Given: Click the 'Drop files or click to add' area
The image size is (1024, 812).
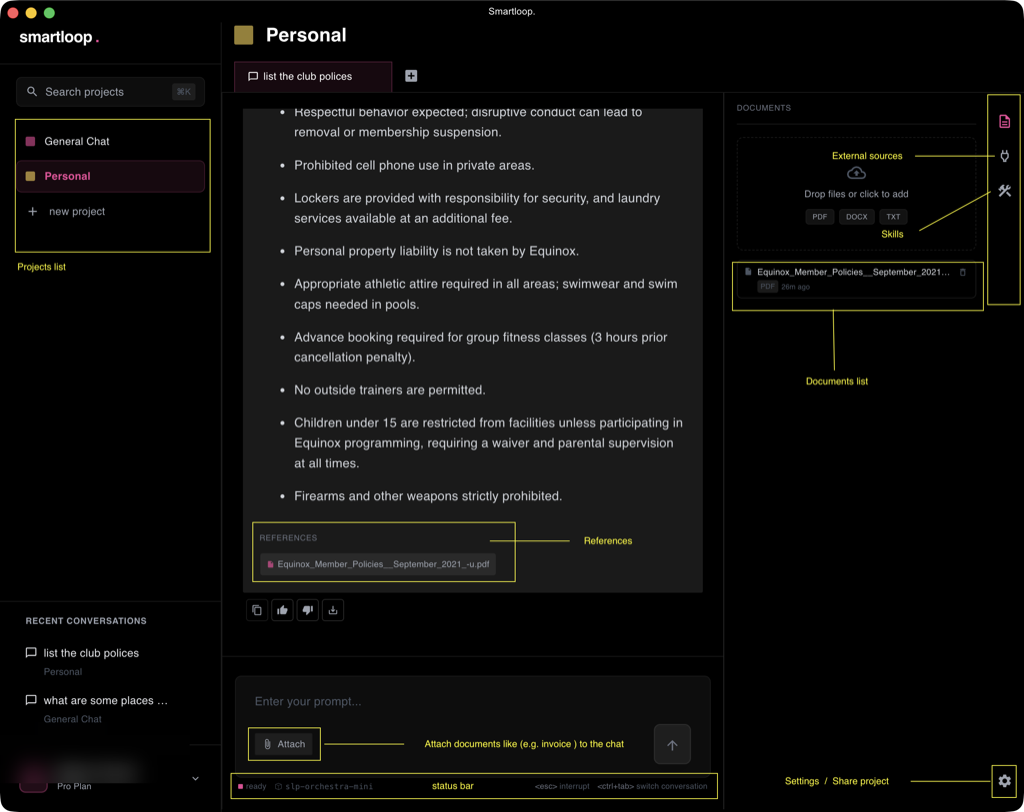Looking at the screenshot, I should point(856,193).
